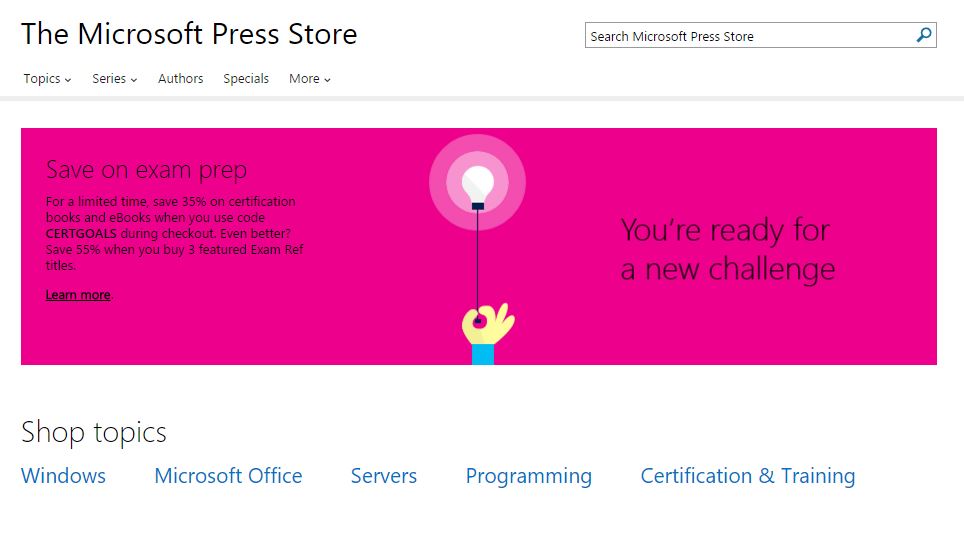Click the CERTGOALS promo code text
The image size is (964, 535).
point(81,234)
